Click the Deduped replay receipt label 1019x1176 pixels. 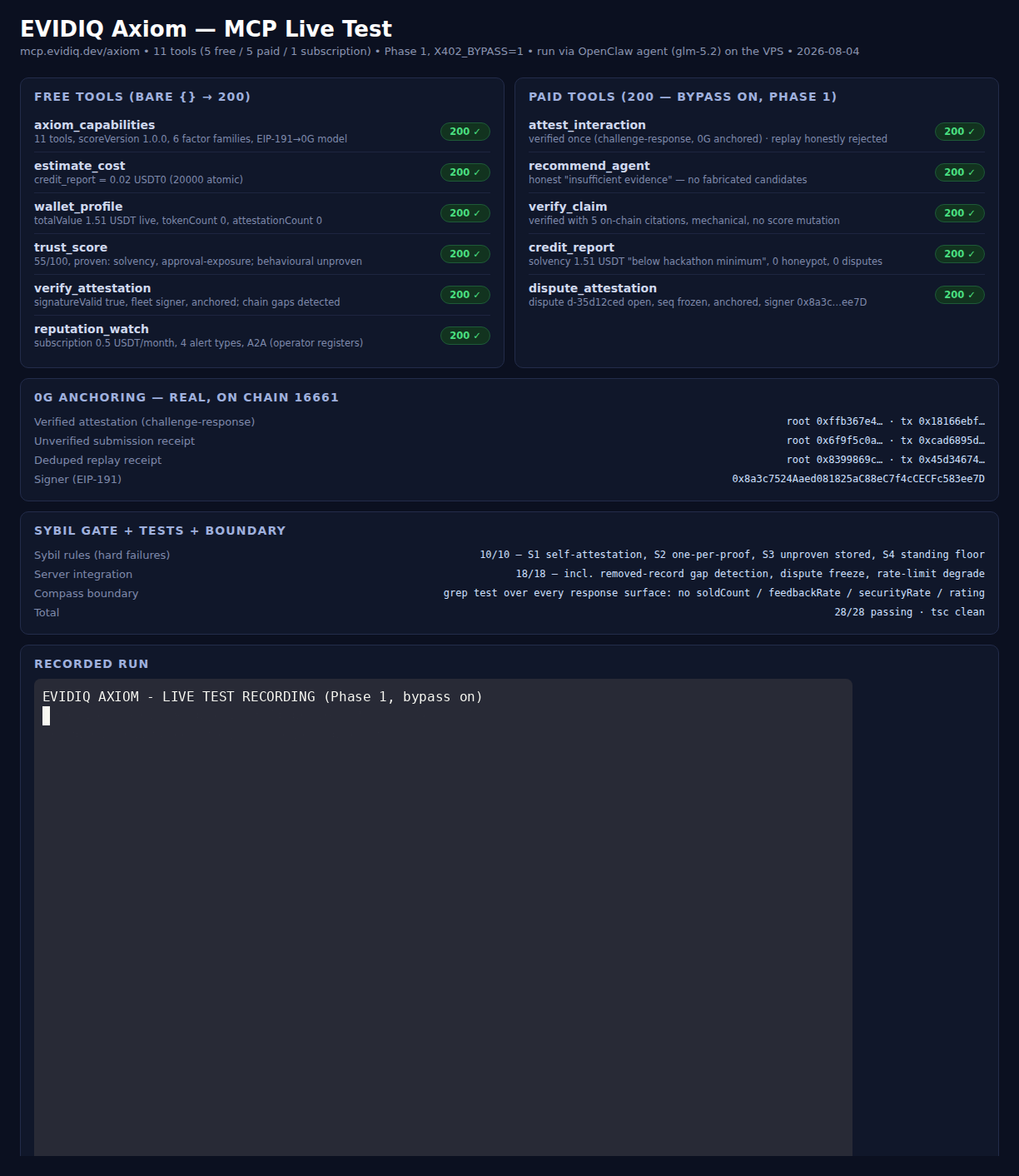click(x=97, y=461)
